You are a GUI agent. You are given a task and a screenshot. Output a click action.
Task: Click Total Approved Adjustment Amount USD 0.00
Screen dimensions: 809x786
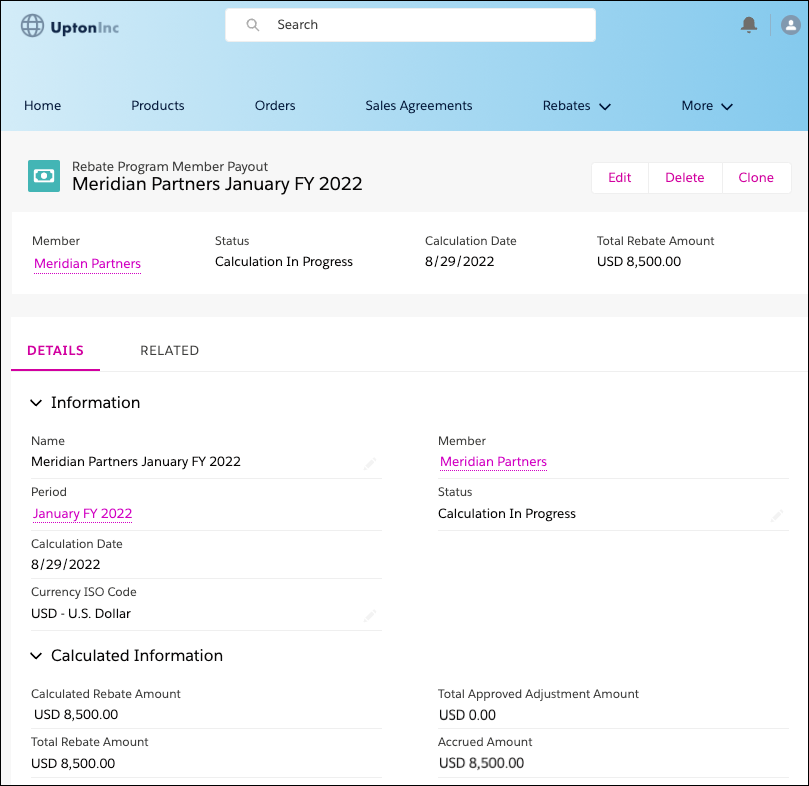[467, 715]
